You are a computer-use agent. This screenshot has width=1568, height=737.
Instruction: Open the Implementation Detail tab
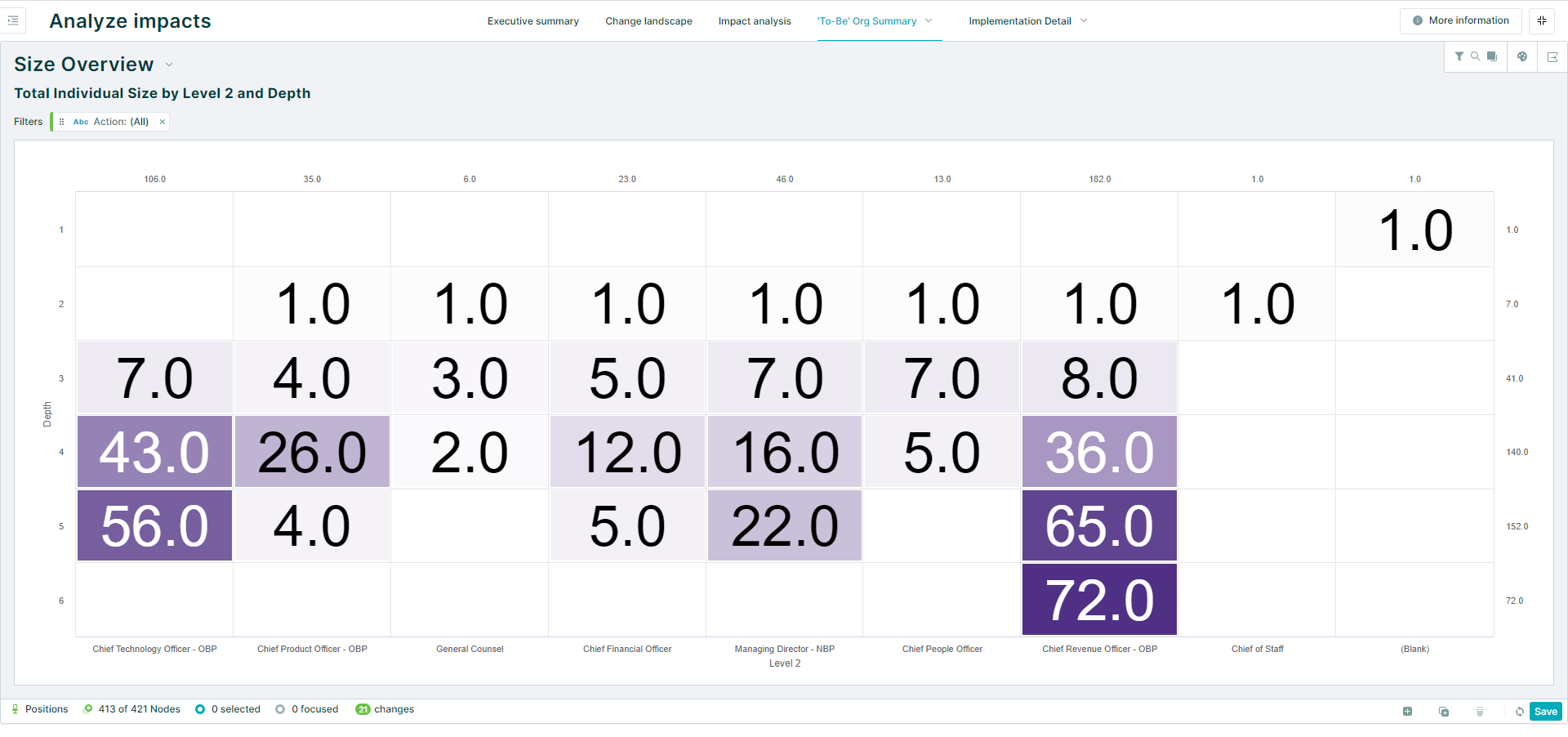pyautogui.click(x=1020, y=21)
